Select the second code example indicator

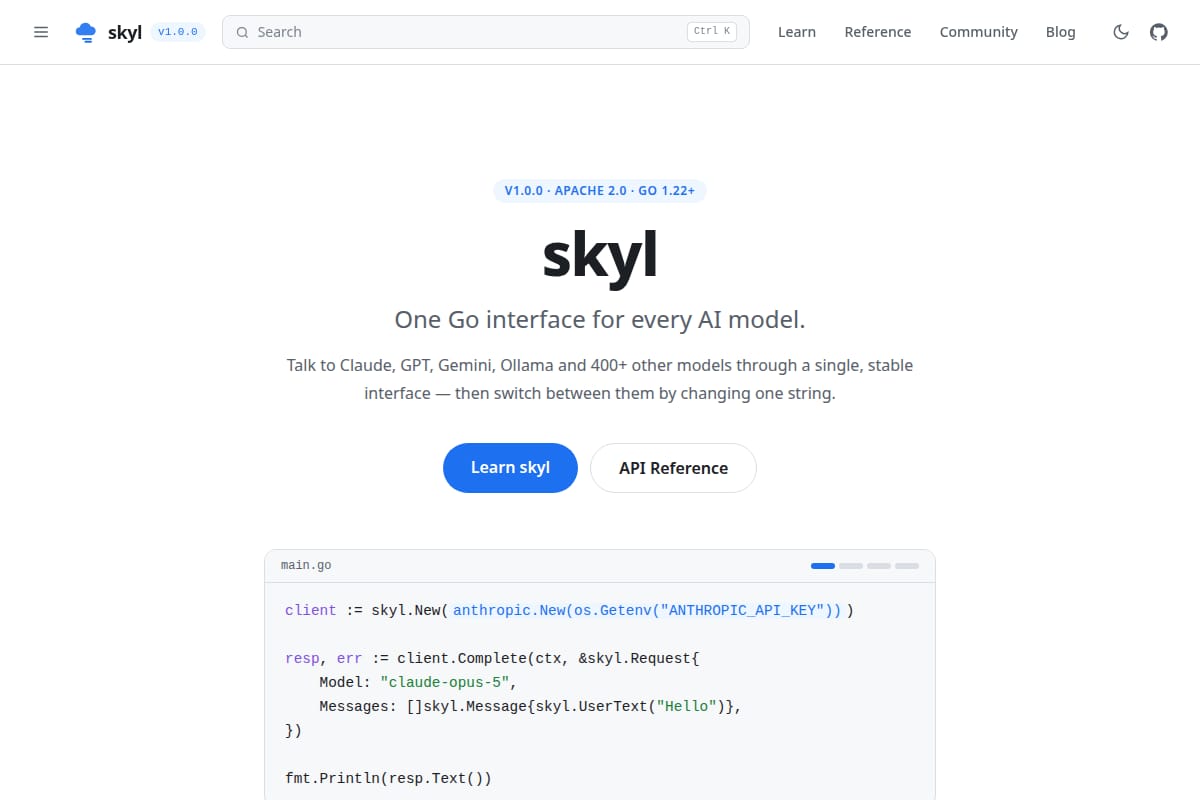[851, 566]
